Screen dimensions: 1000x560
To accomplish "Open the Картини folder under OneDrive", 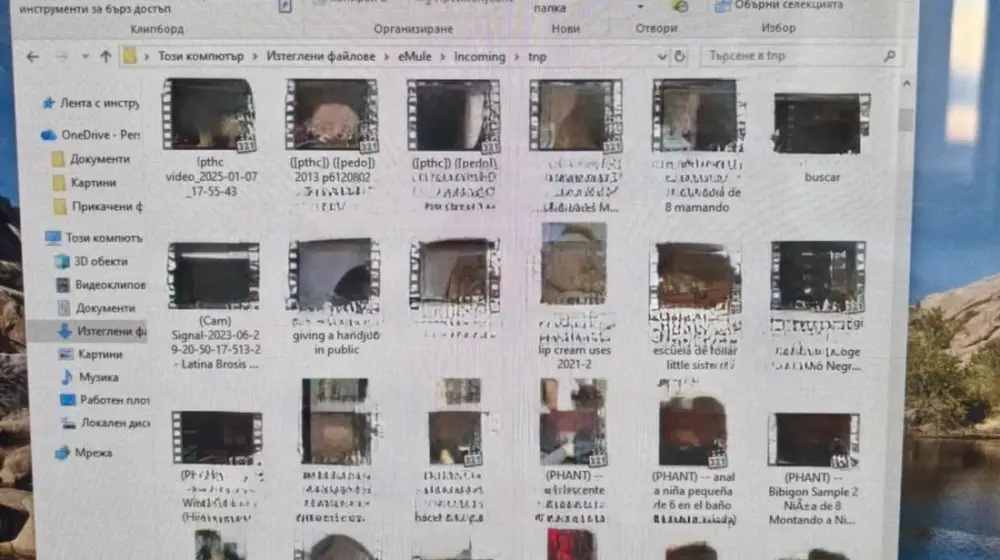I will 84,183.
